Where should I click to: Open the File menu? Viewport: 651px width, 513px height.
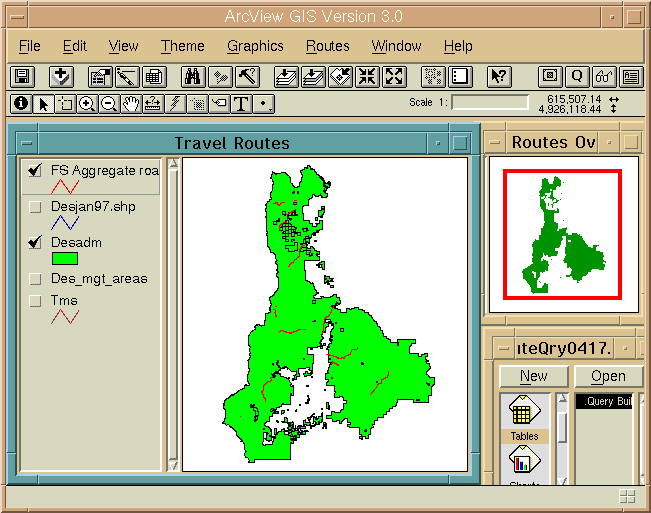29,46
